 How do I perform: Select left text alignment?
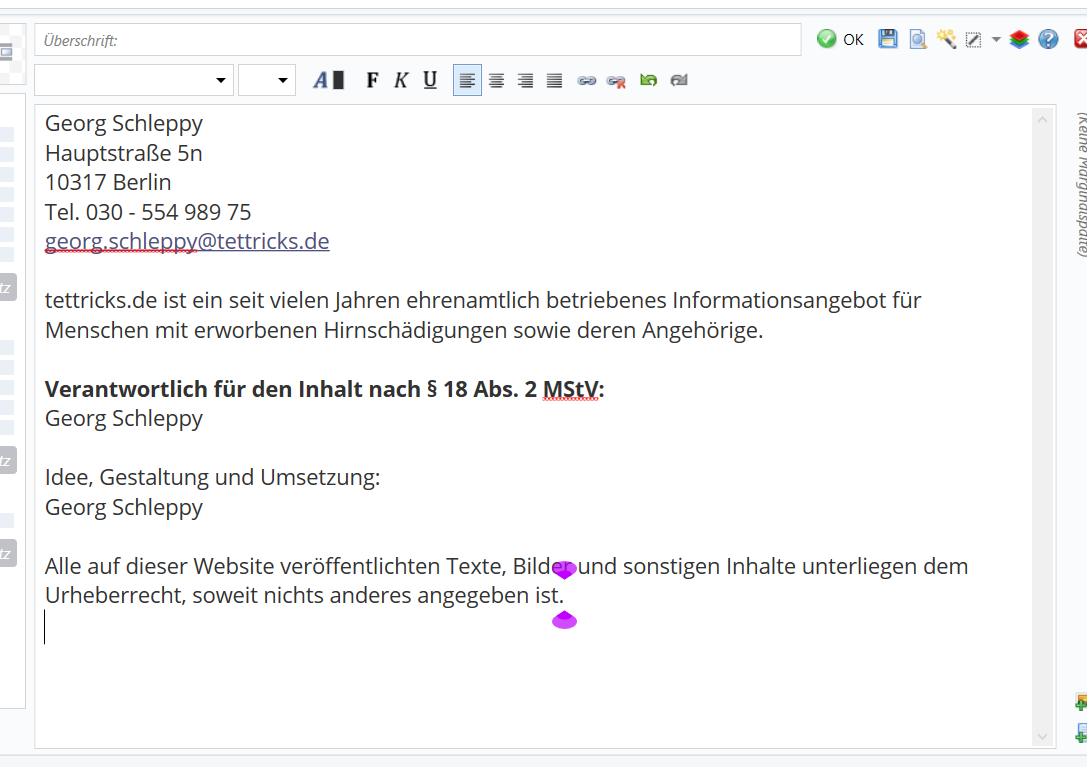pos(467,80)
